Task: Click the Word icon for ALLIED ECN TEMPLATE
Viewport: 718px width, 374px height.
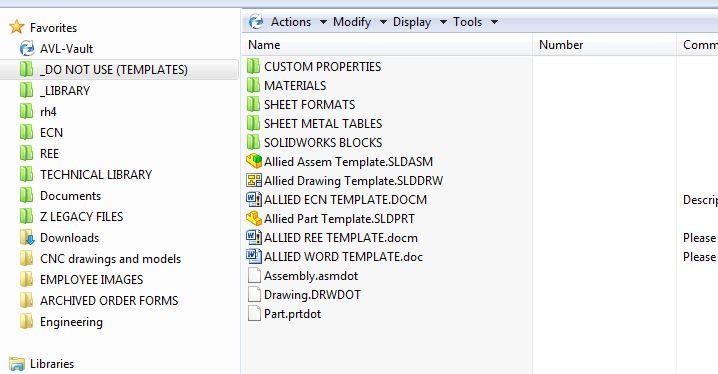Action: tap(254, 199)
